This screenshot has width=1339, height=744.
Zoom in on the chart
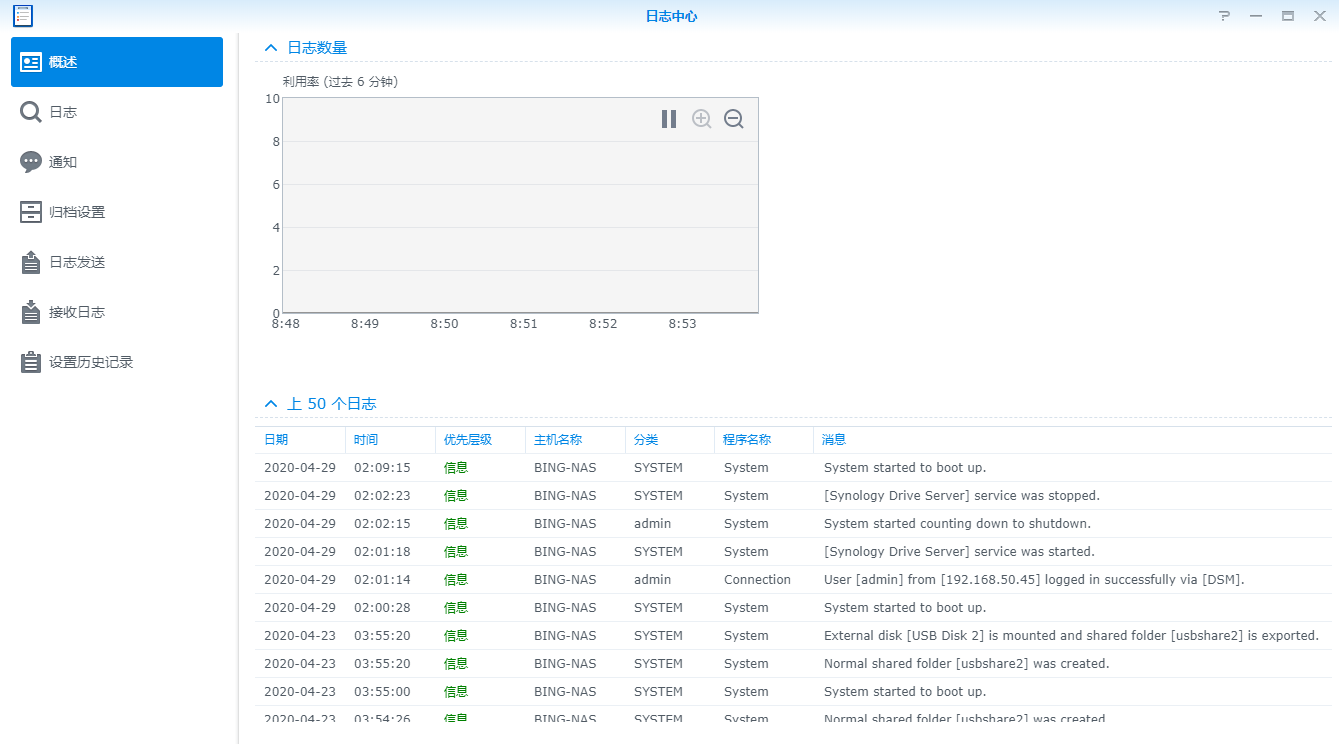coord(702,119)
